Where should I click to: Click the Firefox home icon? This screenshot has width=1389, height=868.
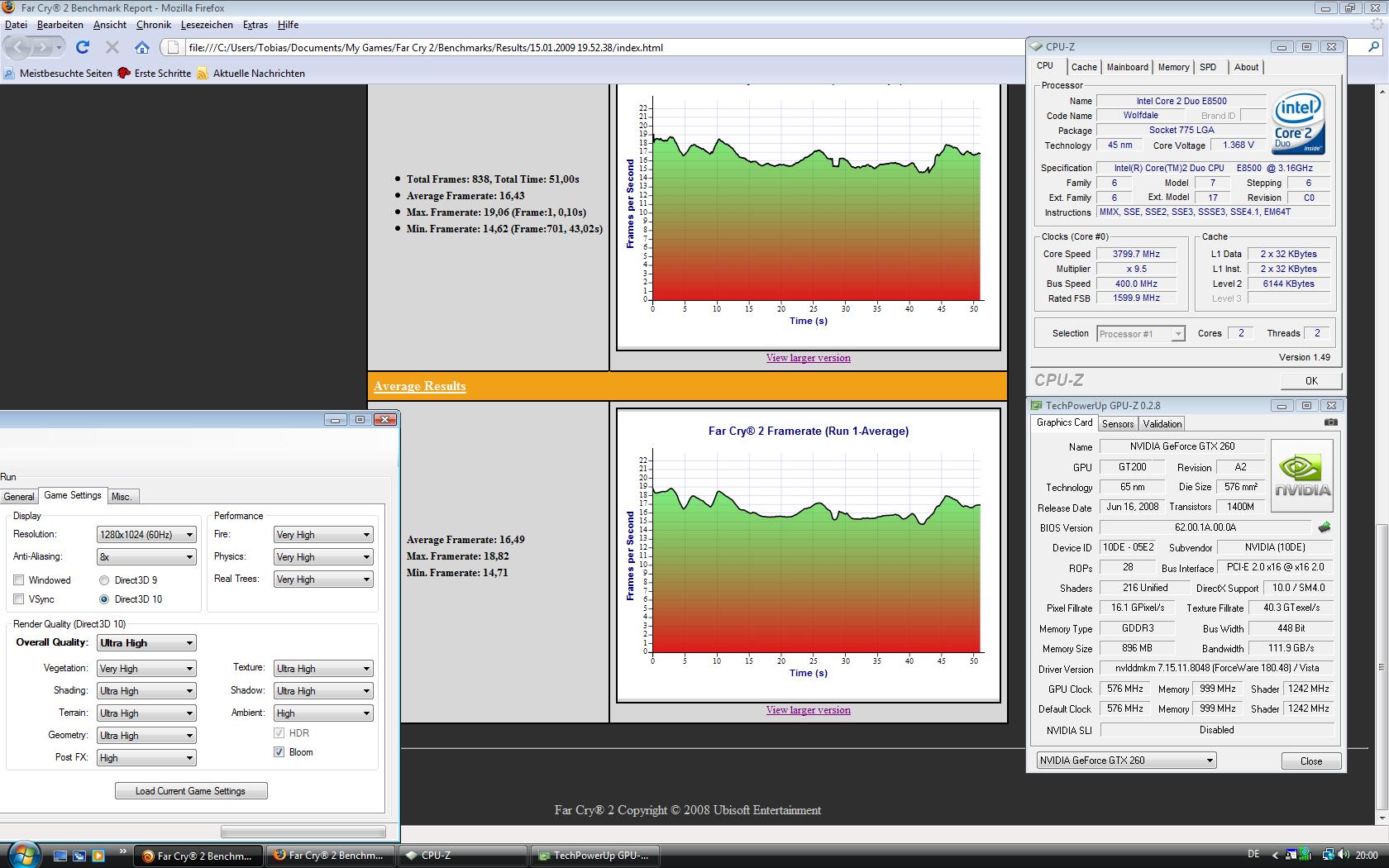click(x=142, y=48)
